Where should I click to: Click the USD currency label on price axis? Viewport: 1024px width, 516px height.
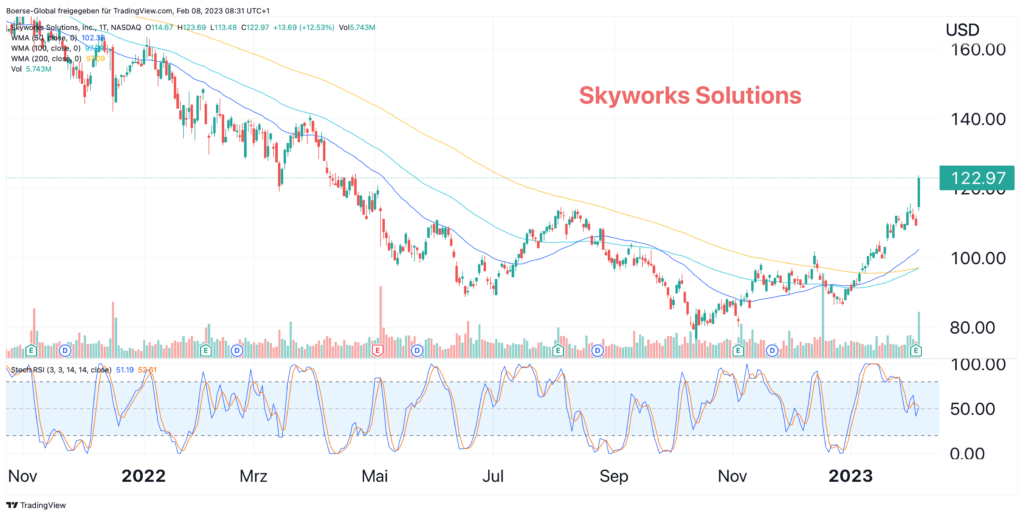click(963, 29)
